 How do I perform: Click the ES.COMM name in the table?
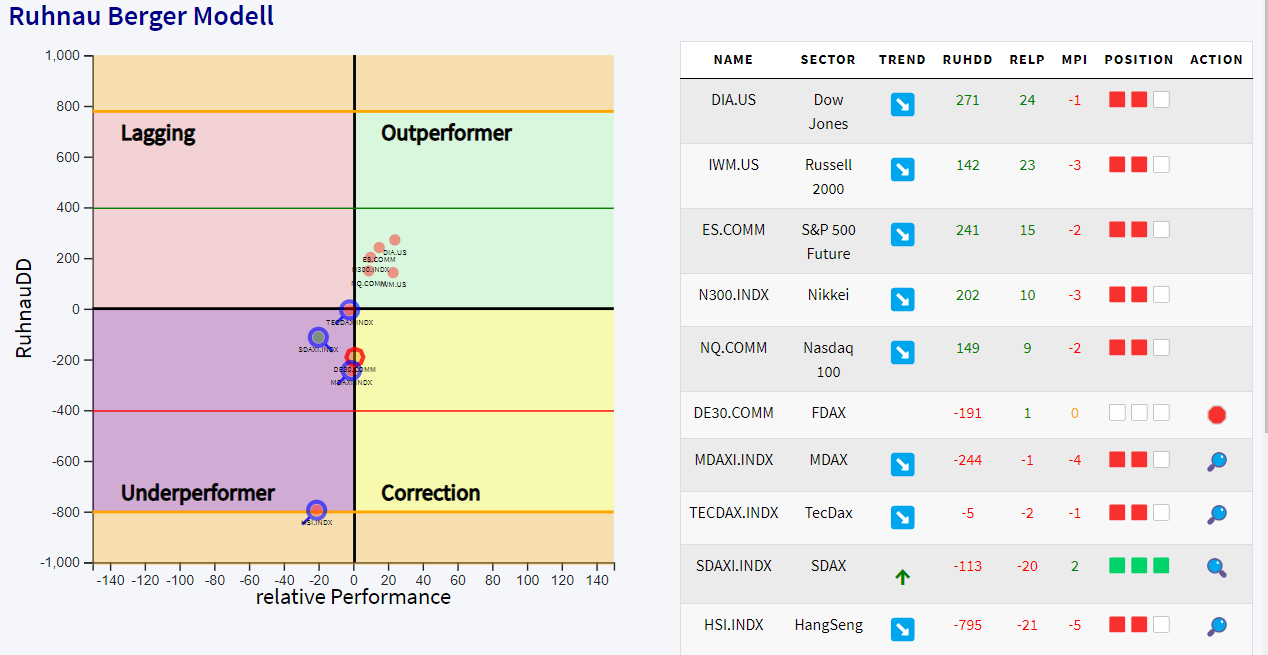point(733,230)
